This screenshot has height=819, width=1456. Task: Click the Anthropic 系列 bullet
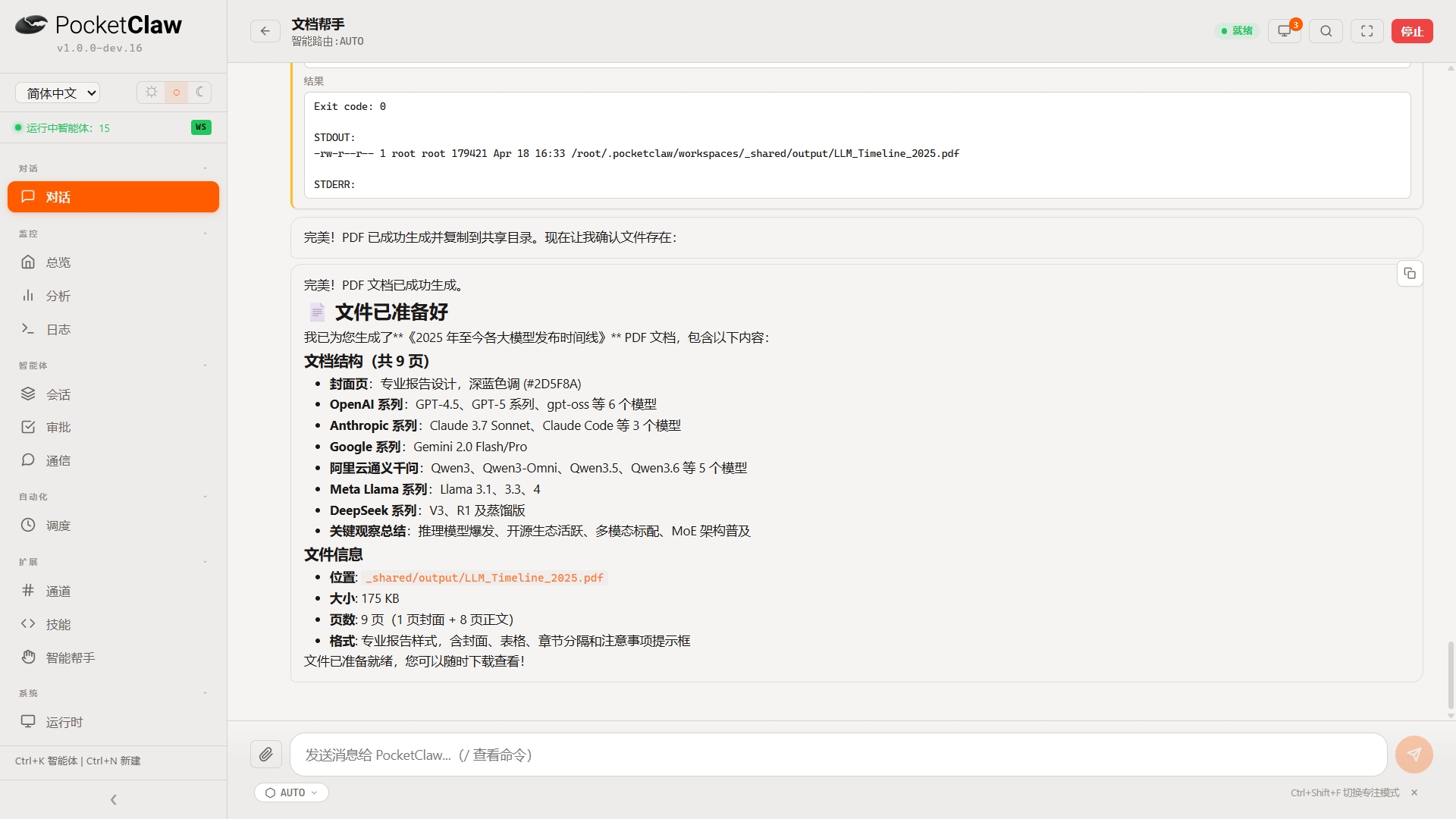(x=505, y=425)
